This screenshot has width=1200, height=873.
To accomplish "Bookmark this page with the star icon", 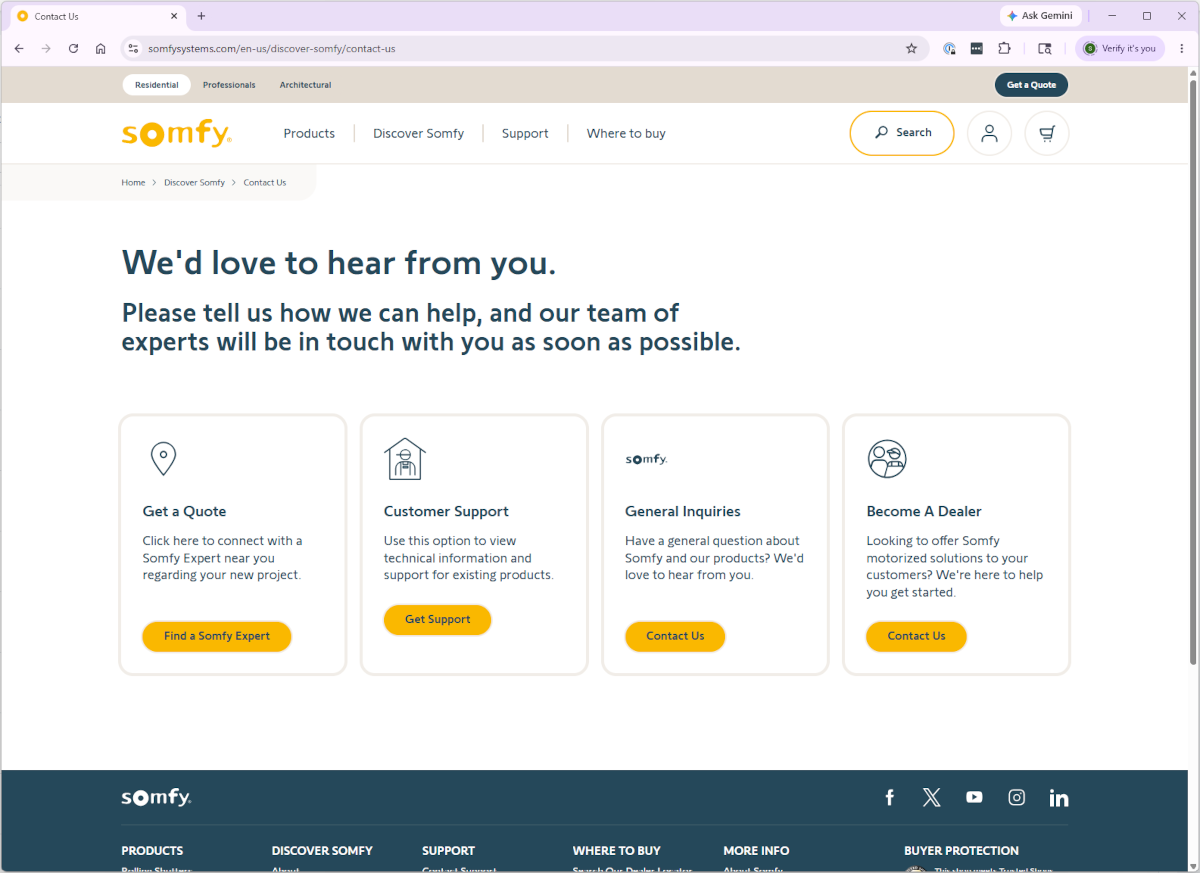I will click(911, 48).
